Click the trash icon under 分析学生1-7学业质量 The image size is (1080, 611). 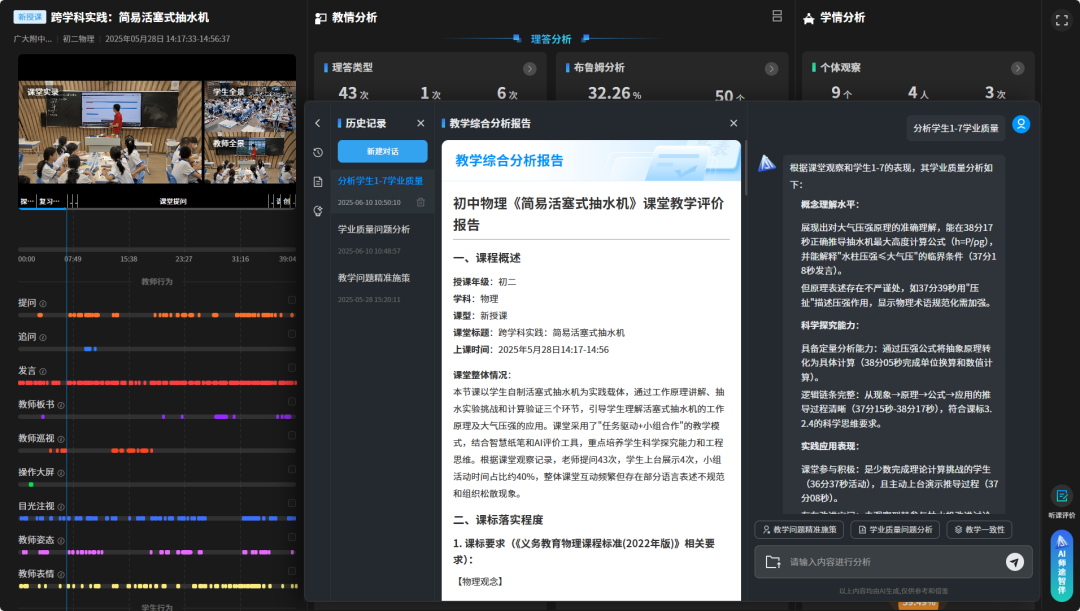tap(420, 200)
